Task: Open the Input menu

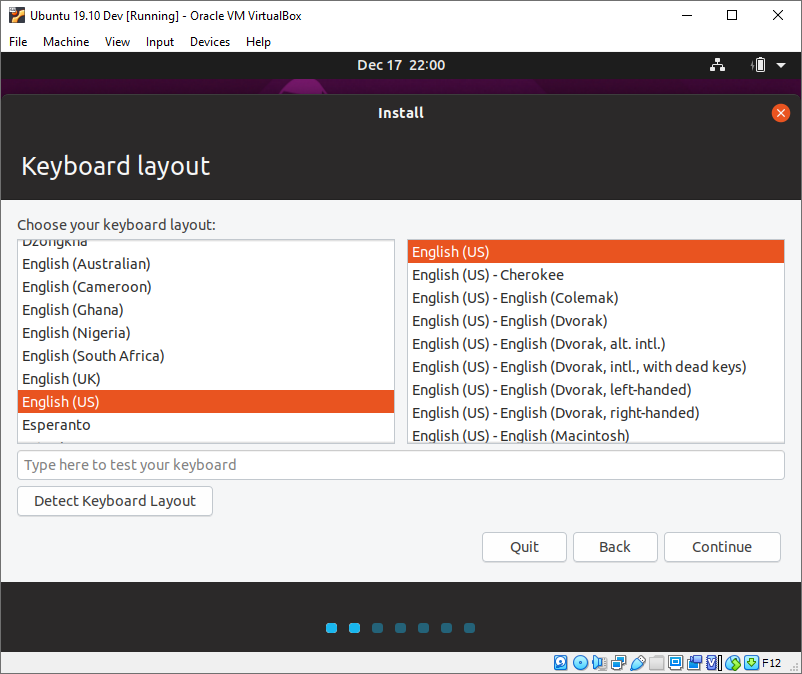Action: 160,42
